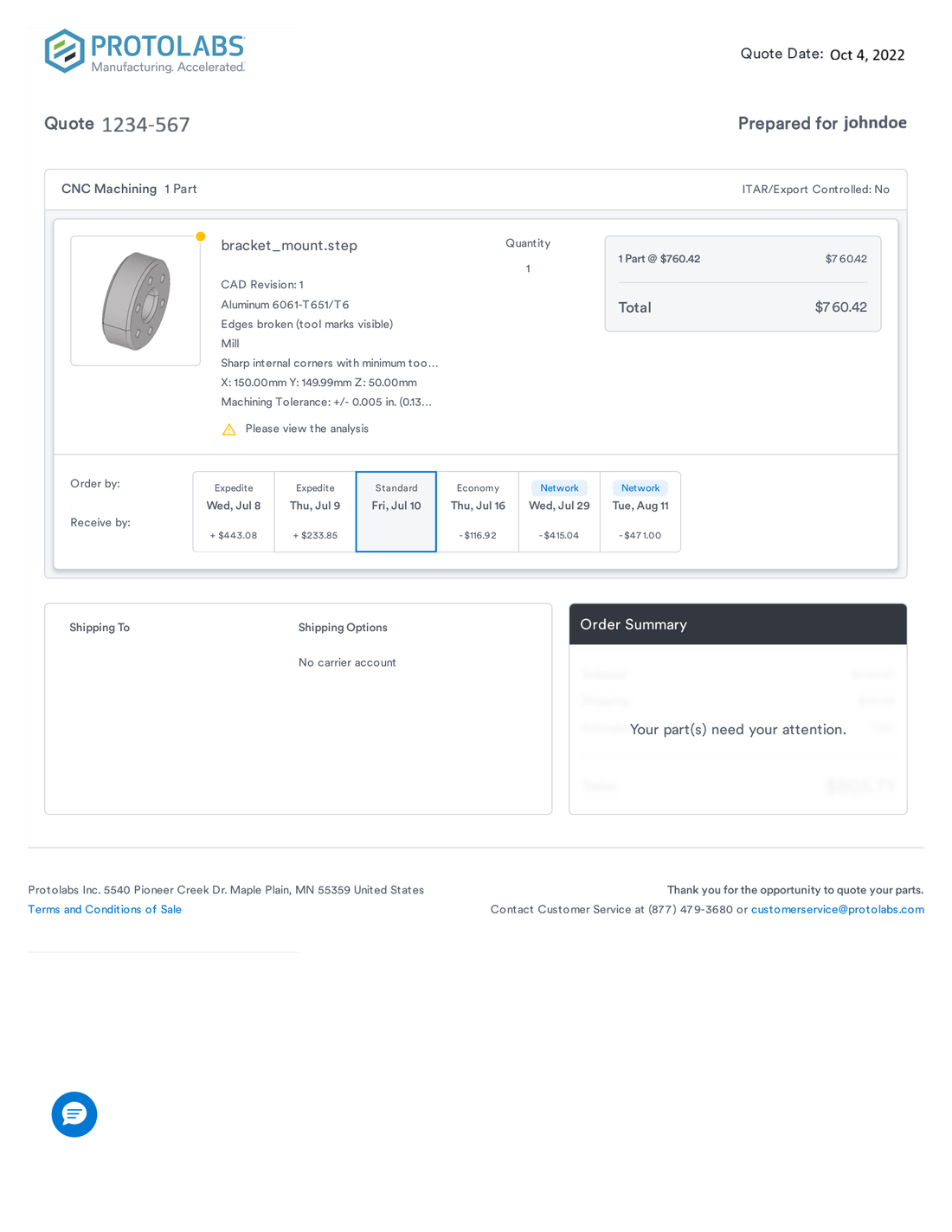This screenshot has height=1232, width=952.
Task: Open Terms and Conditions of Sale link
Action: 105,909
